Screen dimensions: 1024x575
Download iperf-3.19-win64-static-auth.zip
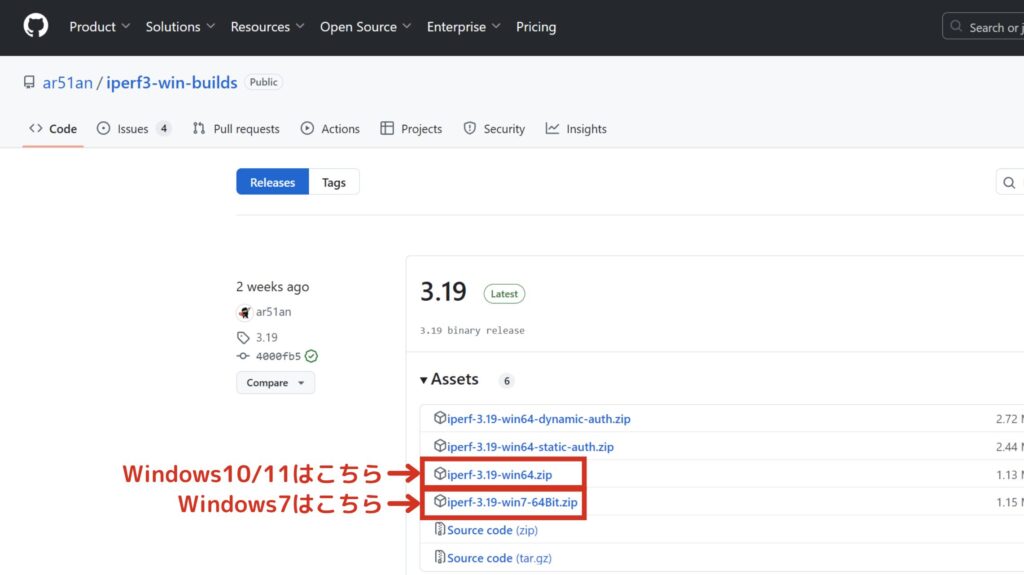(530, 447)
